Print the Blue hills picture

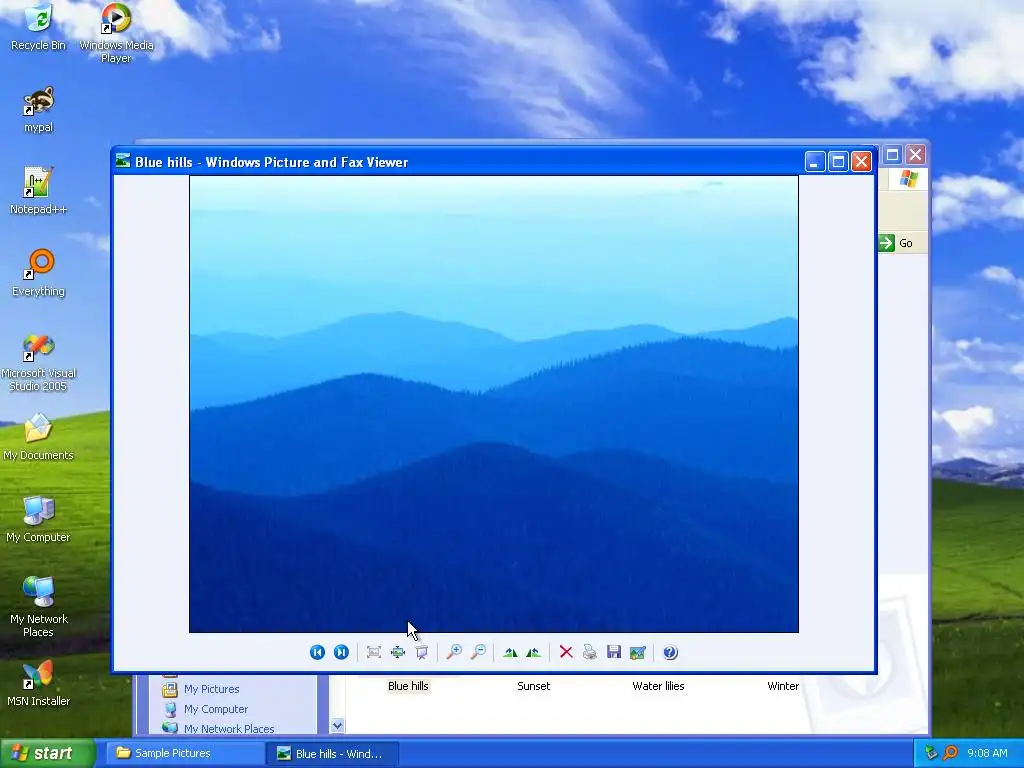590,652
